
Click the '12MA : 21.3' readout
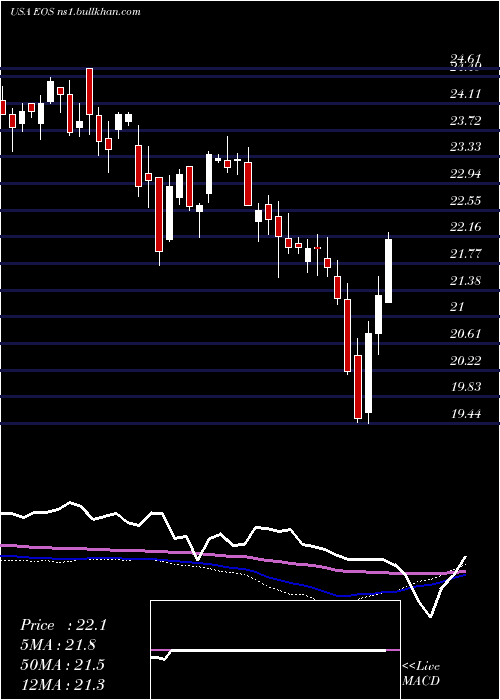62,684
